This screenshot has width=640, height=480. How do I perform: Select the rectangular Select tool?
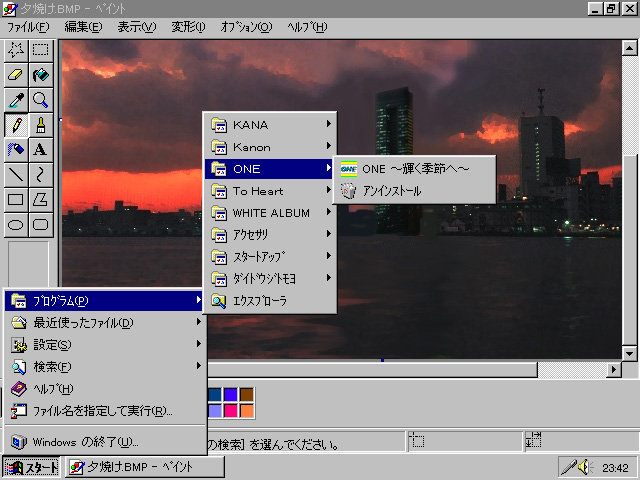coord(40,50)
